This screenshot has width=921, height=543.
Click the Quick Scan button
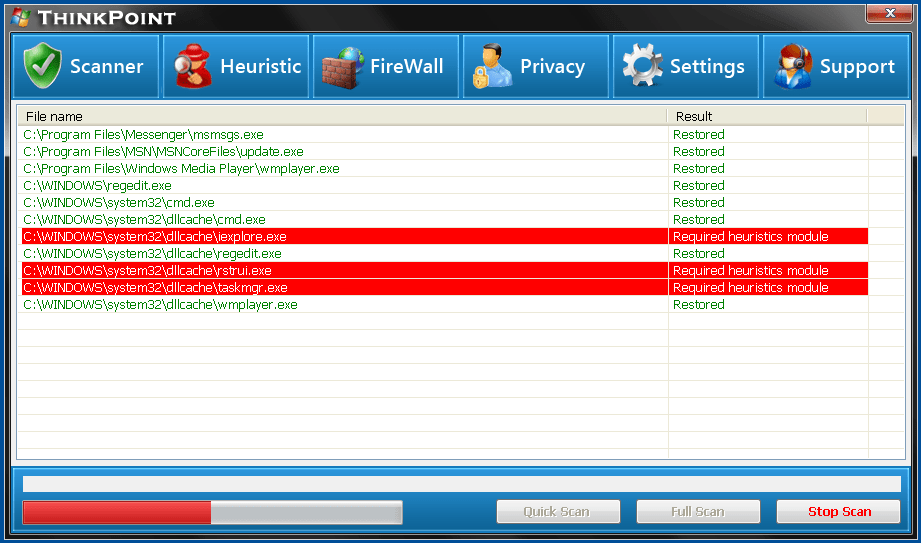(558, 512)
